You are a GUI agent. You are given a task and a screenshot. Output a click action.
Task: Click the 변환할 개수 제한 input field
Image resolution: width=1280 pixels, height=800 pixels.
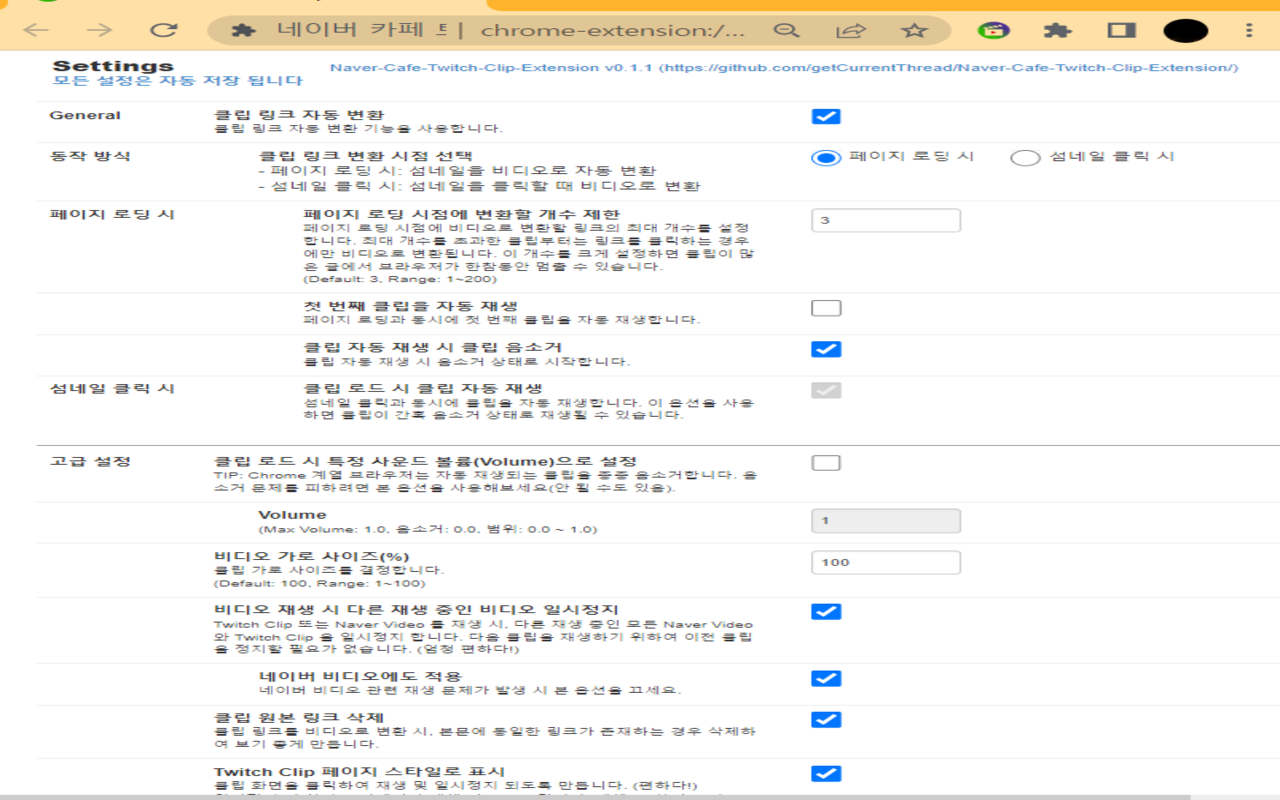(x=886, y=220)
